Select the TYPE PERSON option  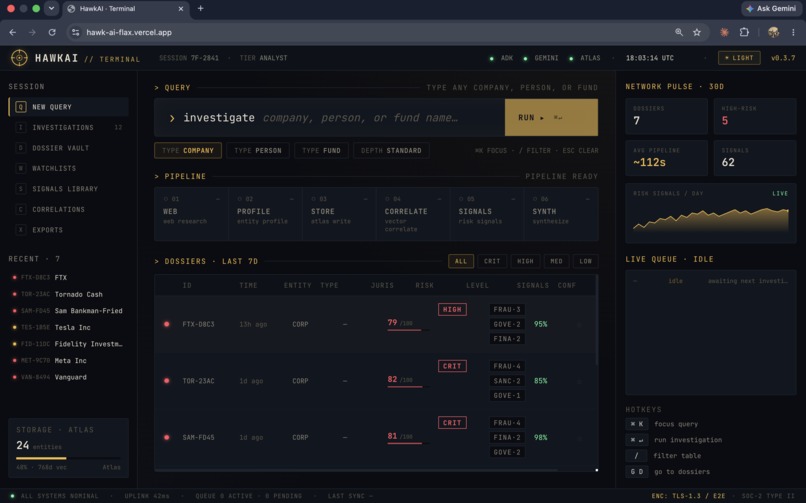258,151
